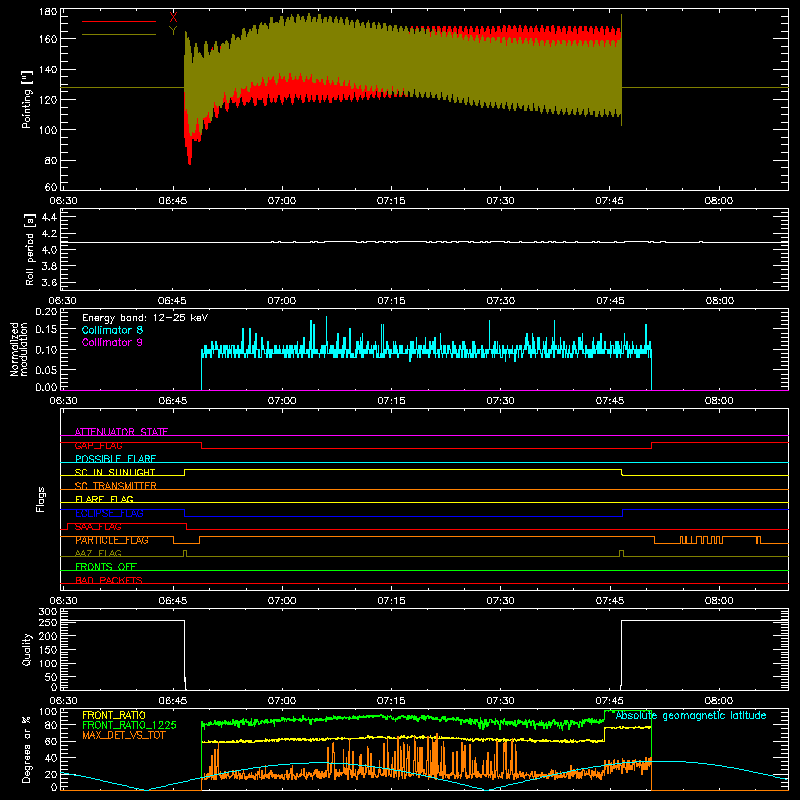
Task: Click 07:30 tick label under quality plot
Action: coord(501,701)
